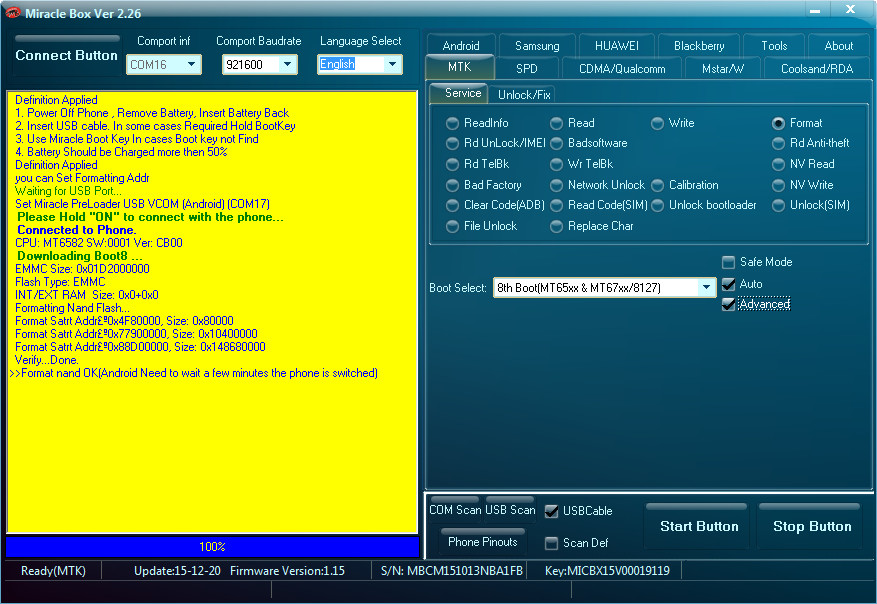Open the HUAWEI tab

pos(617,46)
